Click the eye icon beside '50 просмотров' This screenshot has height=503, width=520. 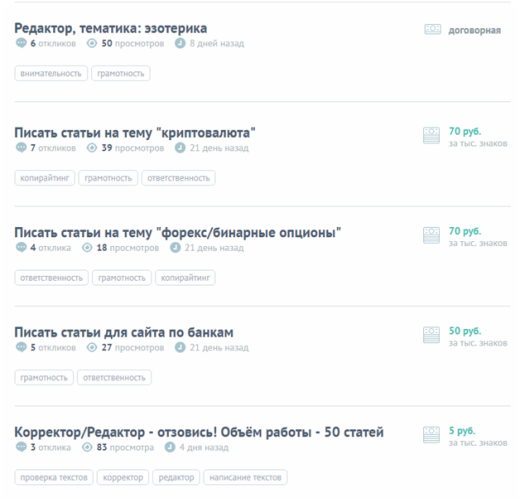(x=92, y=43)
